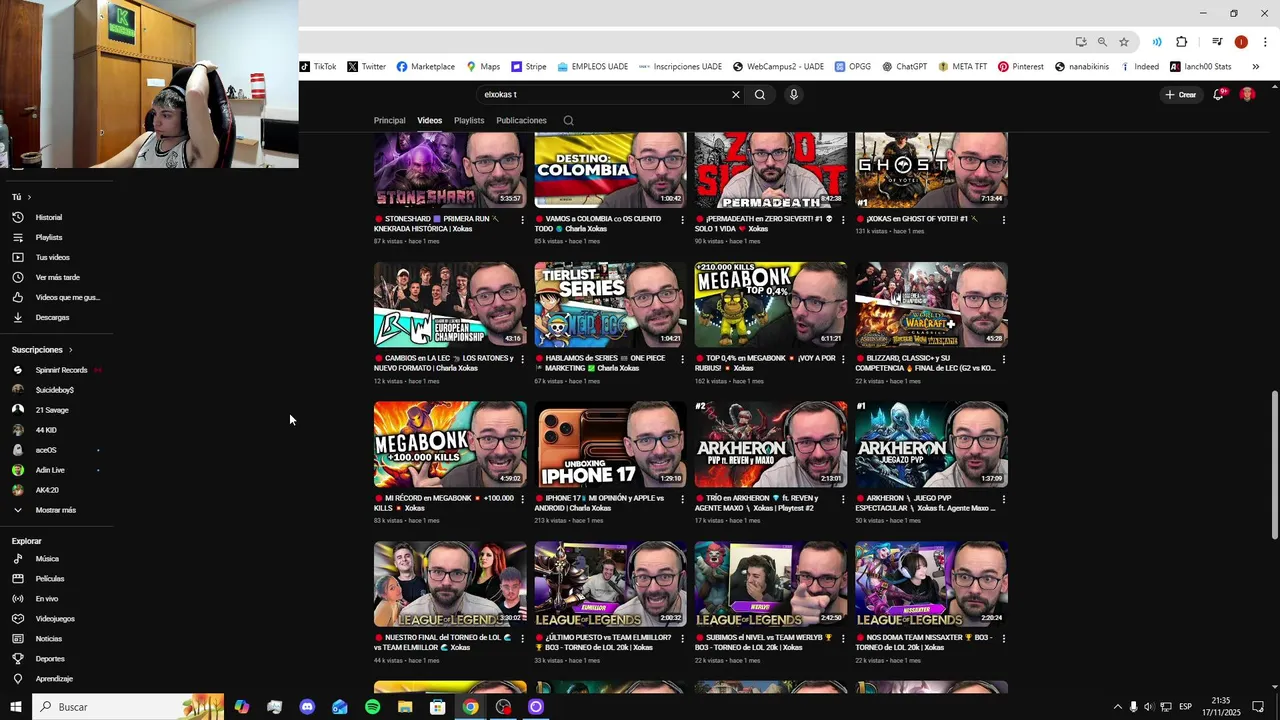The height and width of the screenshot is (720, 1280).
Task: Expand the Tú section chevron
Action: pyautogui.click(x=29, y=197)
